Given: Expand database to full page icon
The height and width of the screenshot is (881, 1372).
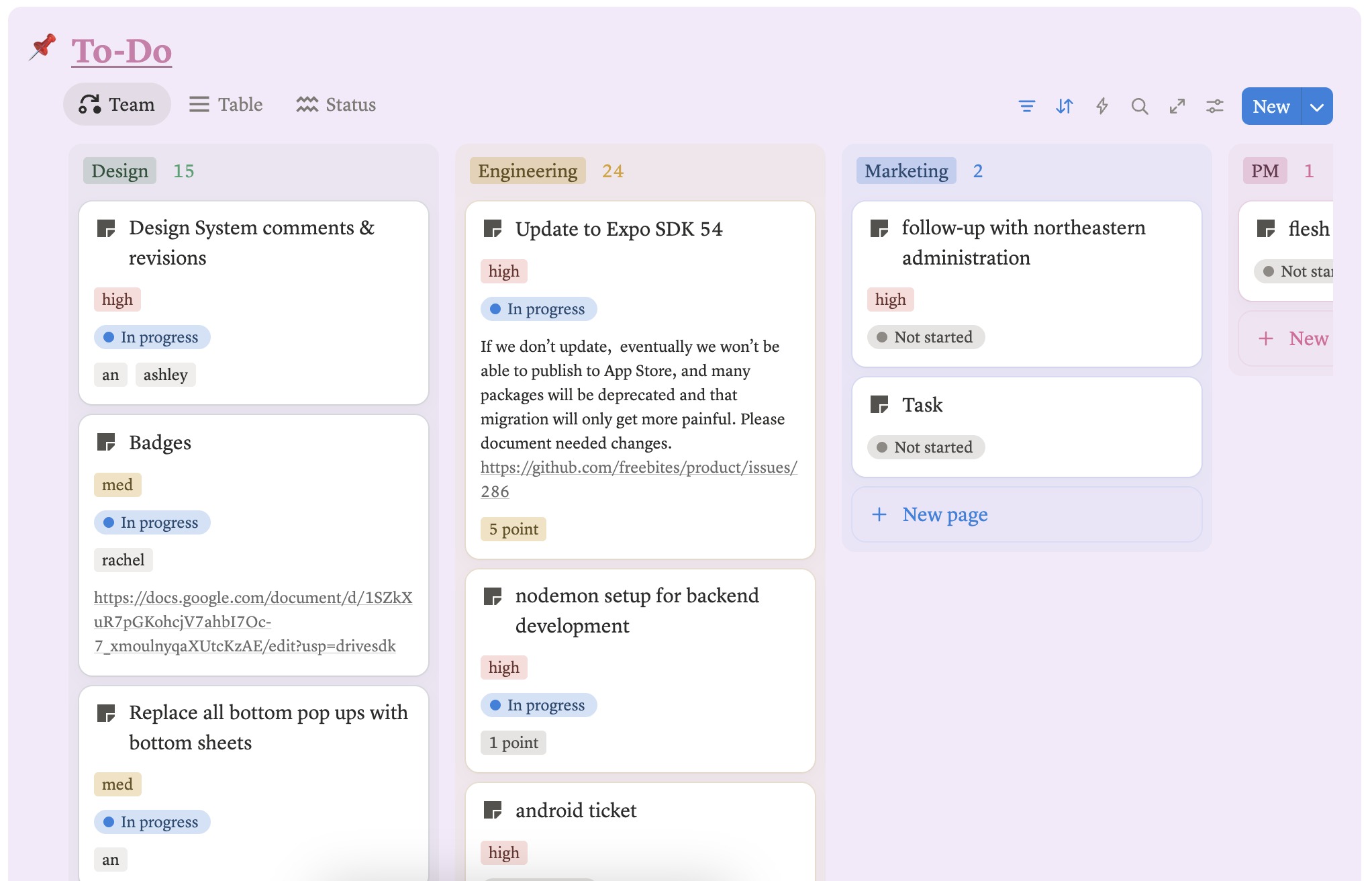Looking at the screenshot, I should pos(1177,106).
